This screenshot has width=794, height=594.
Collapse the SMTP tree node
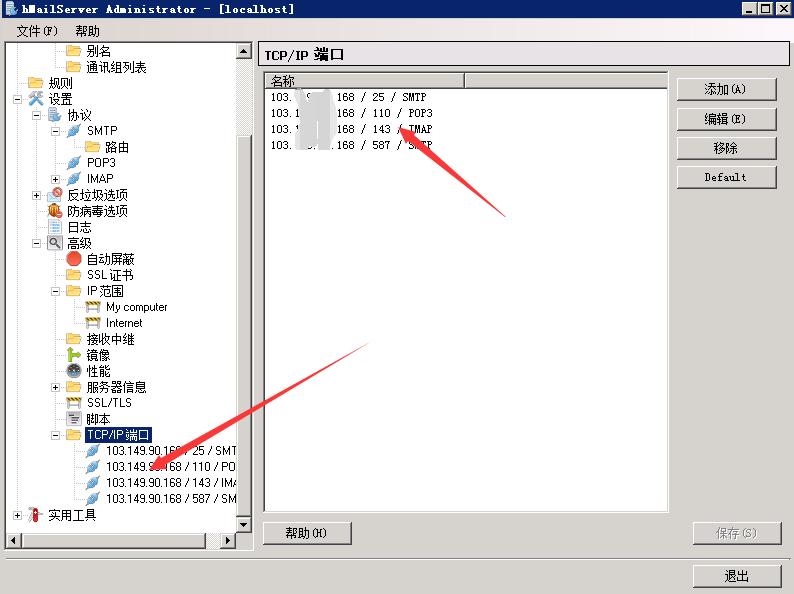click(56, 131)
